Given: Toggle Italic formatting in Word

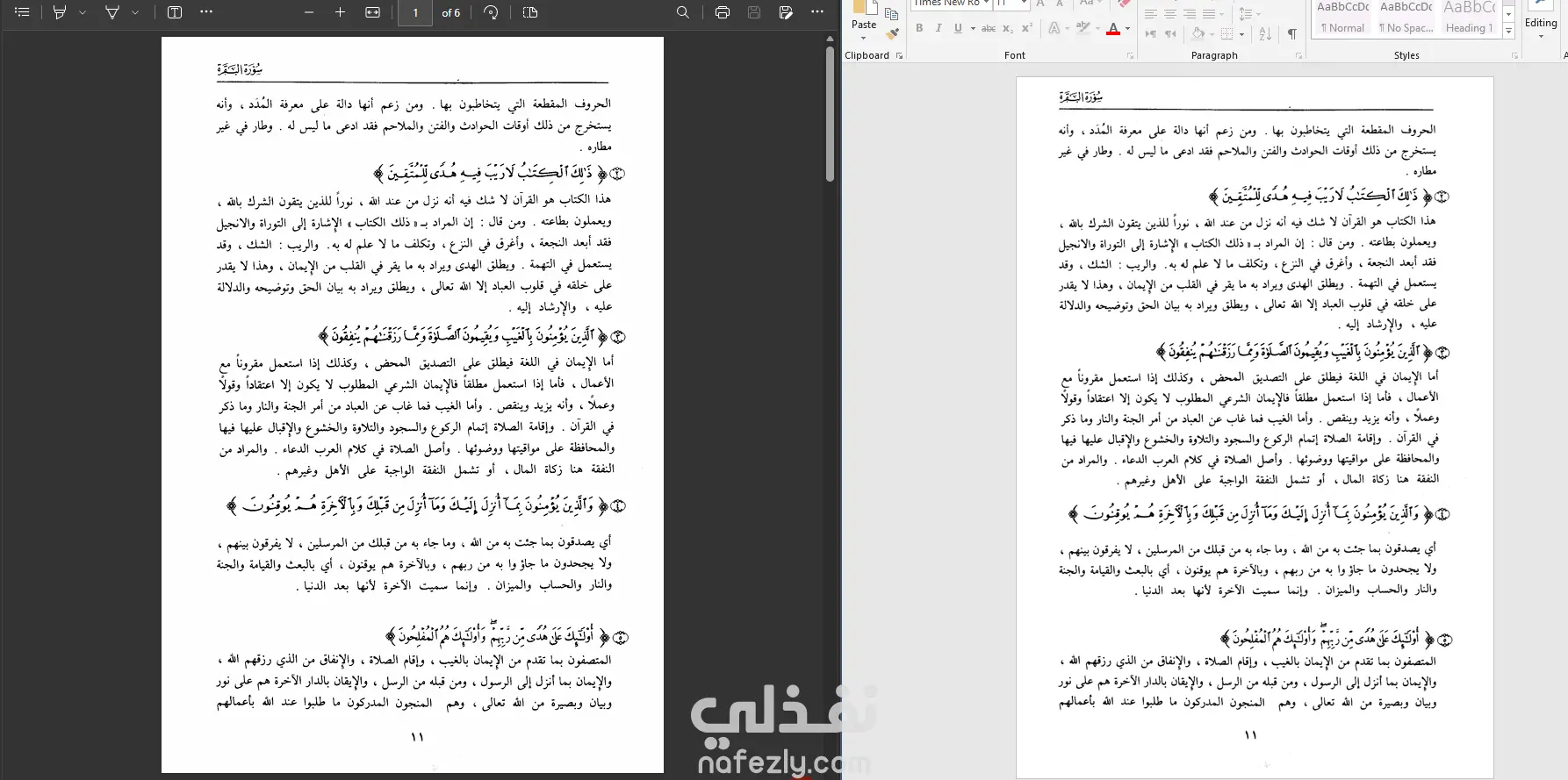Looking at the screenshot, I should click(939, 29).
